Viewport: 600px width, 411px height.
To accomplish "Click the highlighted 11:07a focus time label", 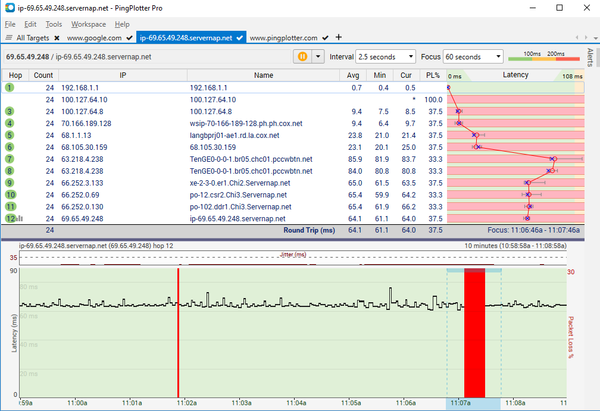I will (x=460, y=403).
